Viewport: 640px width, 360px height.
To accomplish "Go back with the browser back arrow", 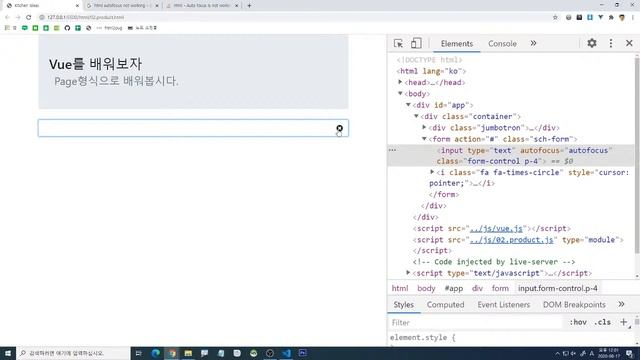I will [7, 17].
